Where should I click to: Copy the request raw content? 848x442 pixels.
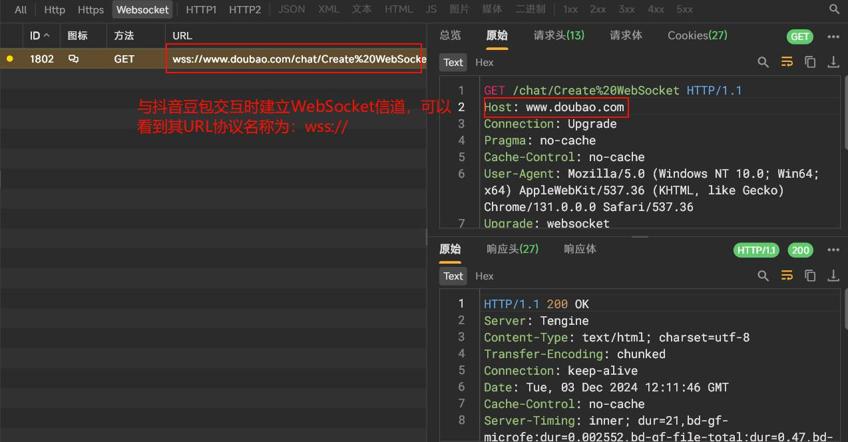(x=810, y=62)
